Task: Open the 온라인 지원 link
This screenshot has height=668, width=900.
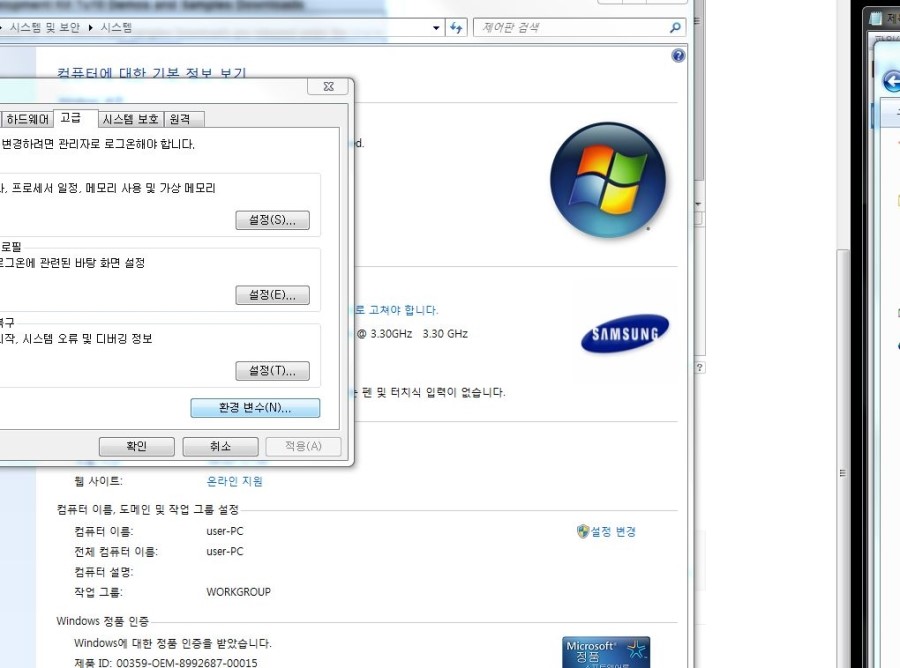Action: click(234, 481)
